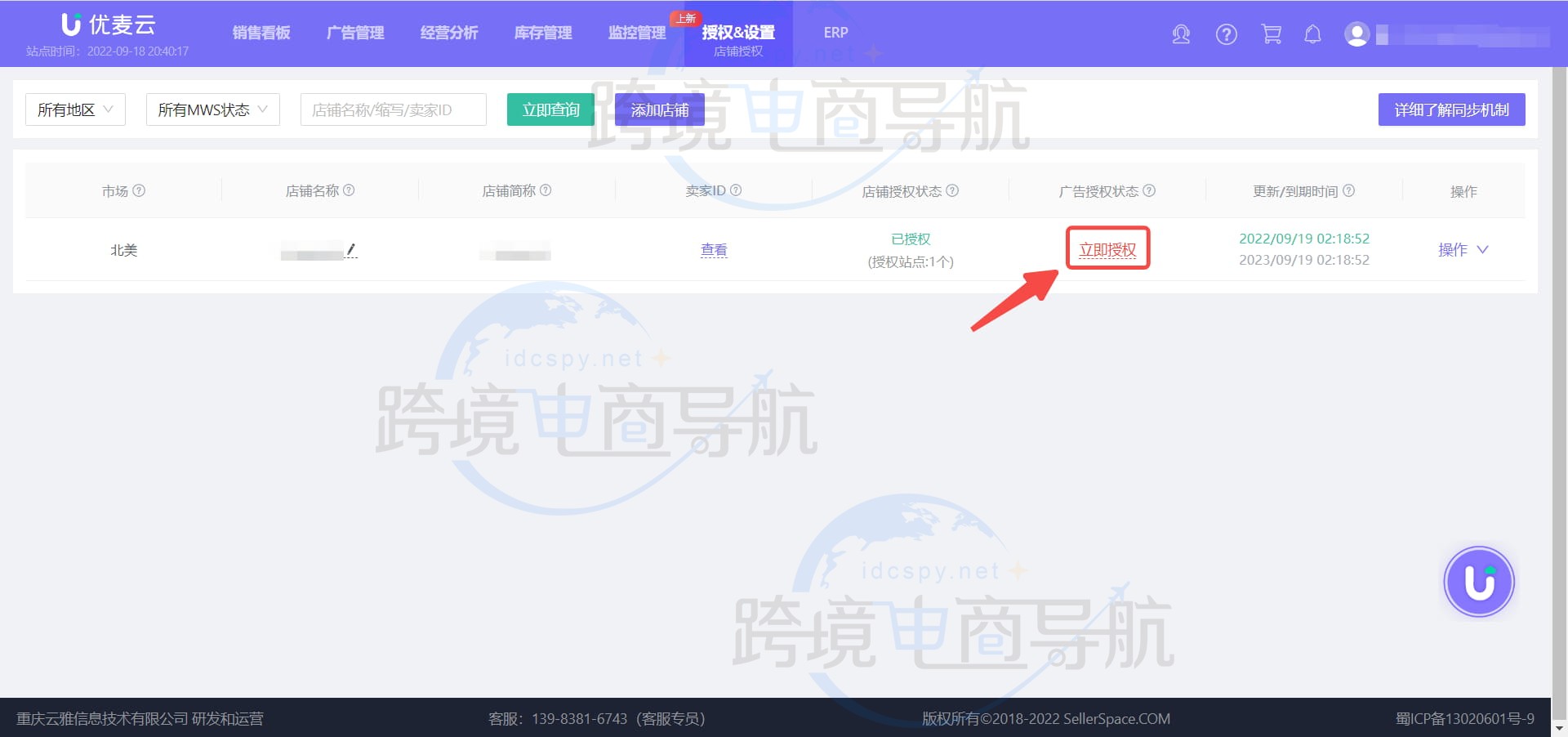The height and width of the screenshot is (737, 1568).
Task: Click the green 立即查询 button
Action: pyautogui.click(x=550, y=109)
